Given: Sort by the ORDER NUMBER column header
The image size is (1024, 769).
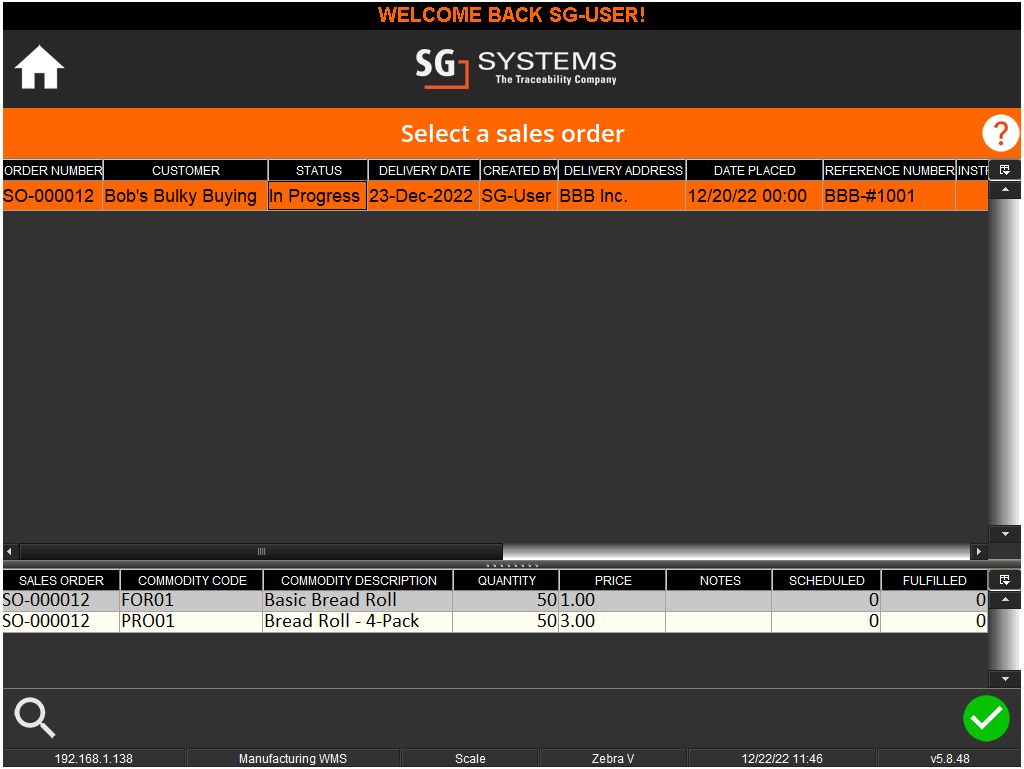Looking at the screenshot, I should [x=52, y=170].
